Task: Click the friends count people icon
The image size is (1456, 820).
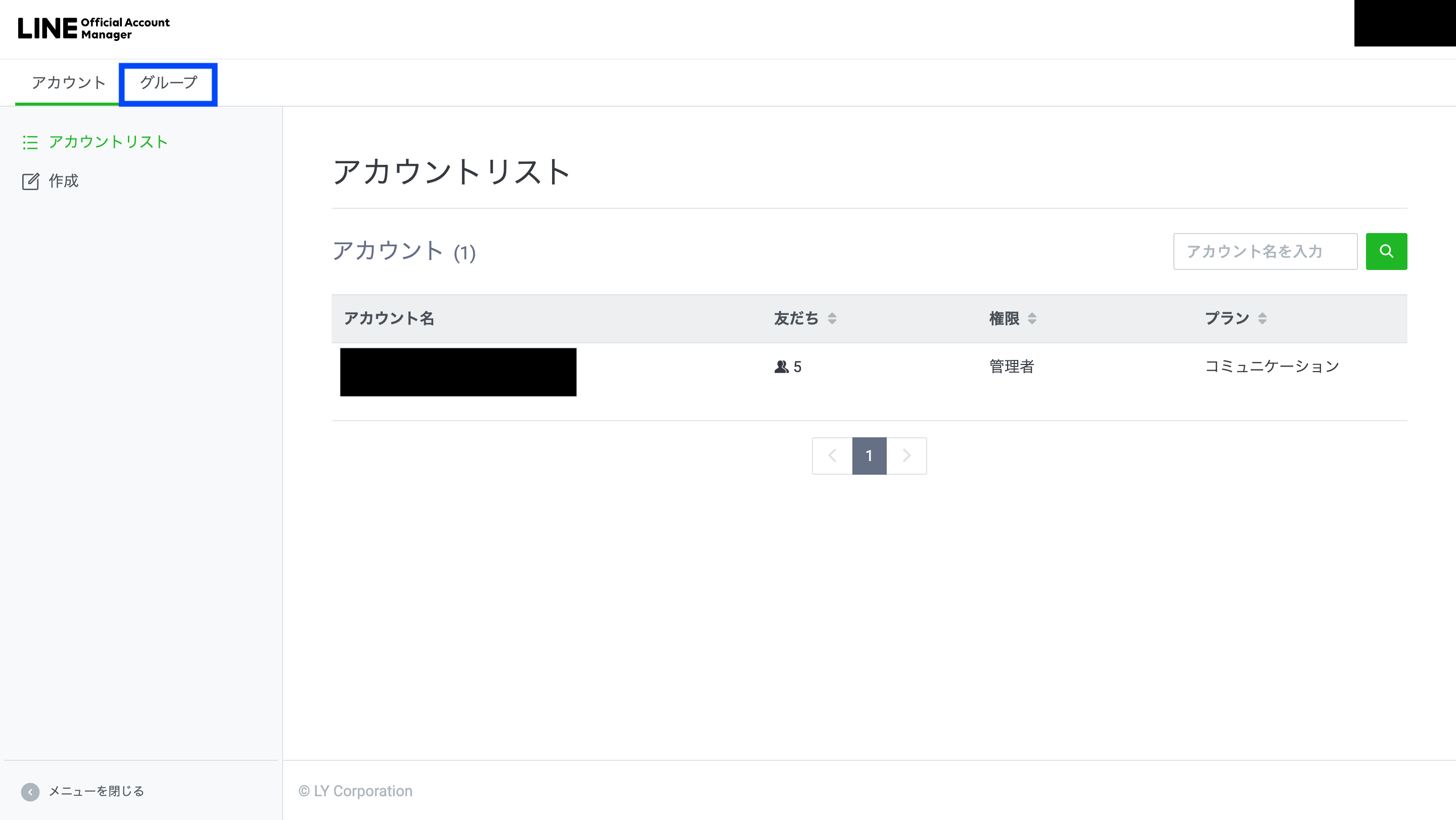Action: click(781, 367)
